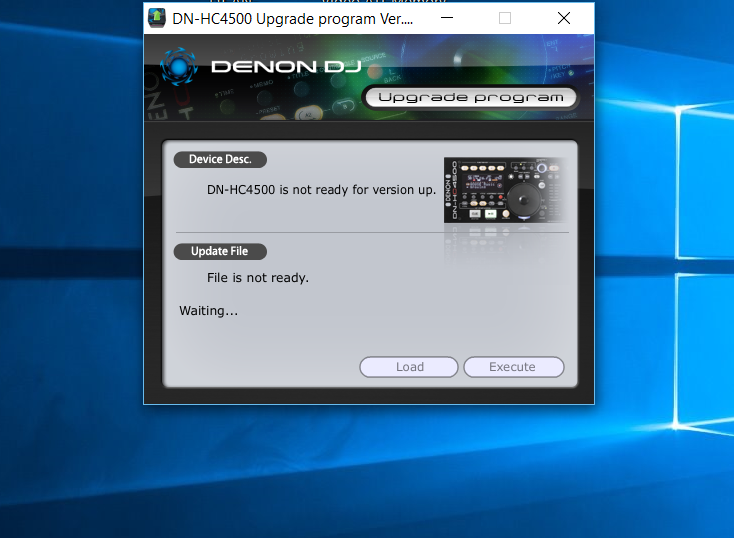Select the Device Desc. label

pos(220,159)
